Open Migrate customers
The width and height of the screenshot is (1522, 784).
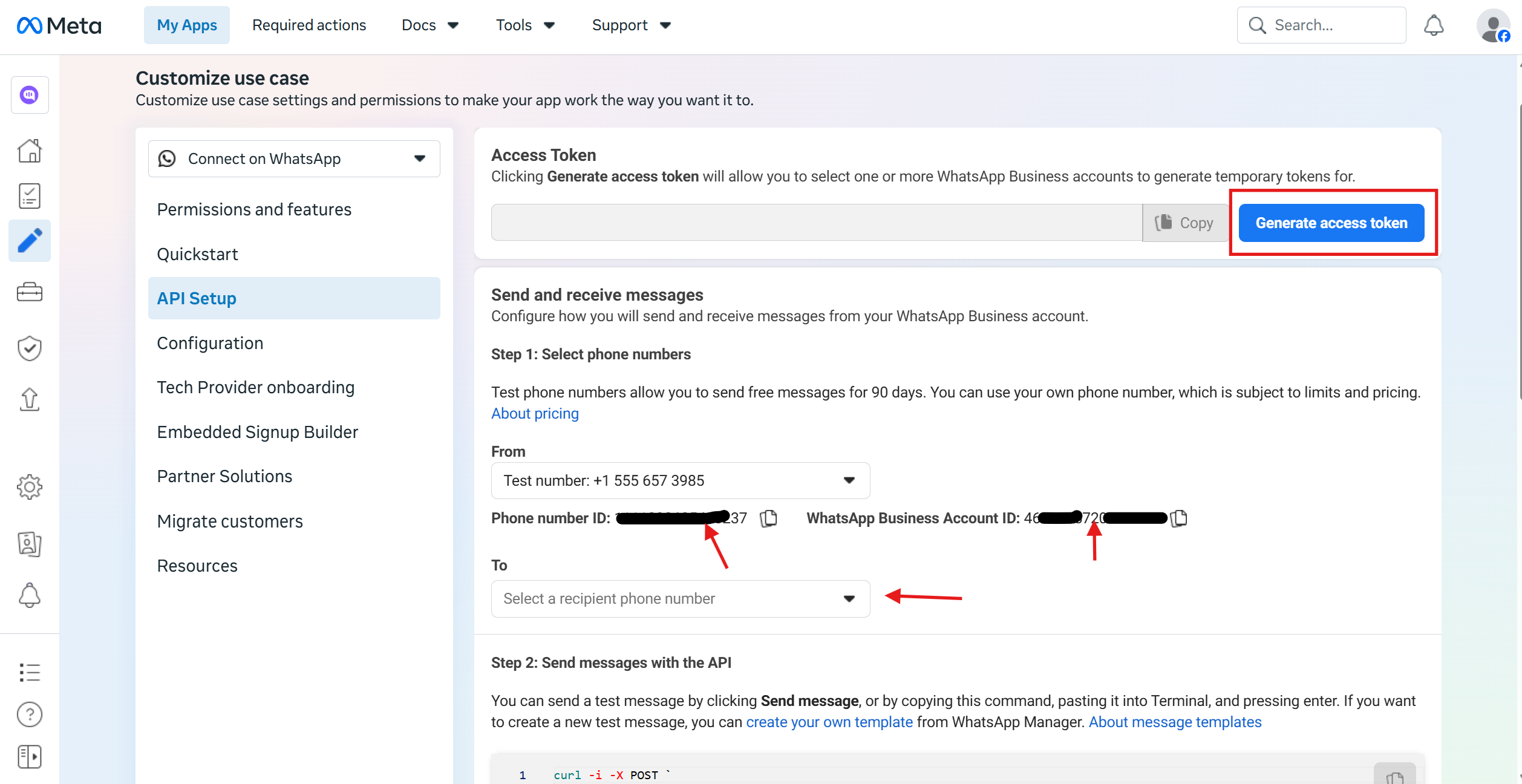[x=230, y=521]
